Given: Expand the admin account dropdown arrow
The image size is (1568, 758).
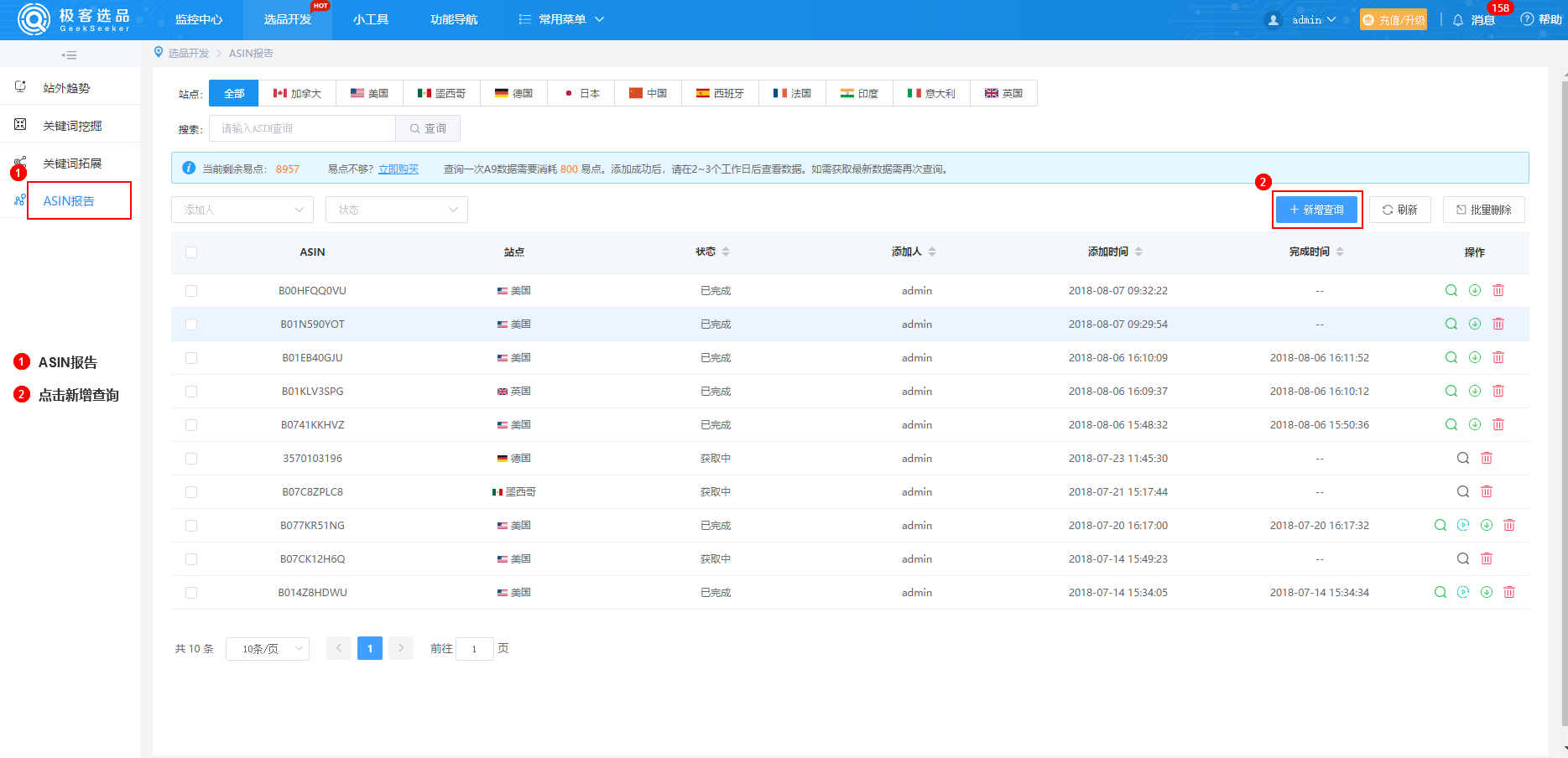Looking at the screenshot, I should [x=1331, y=19].
